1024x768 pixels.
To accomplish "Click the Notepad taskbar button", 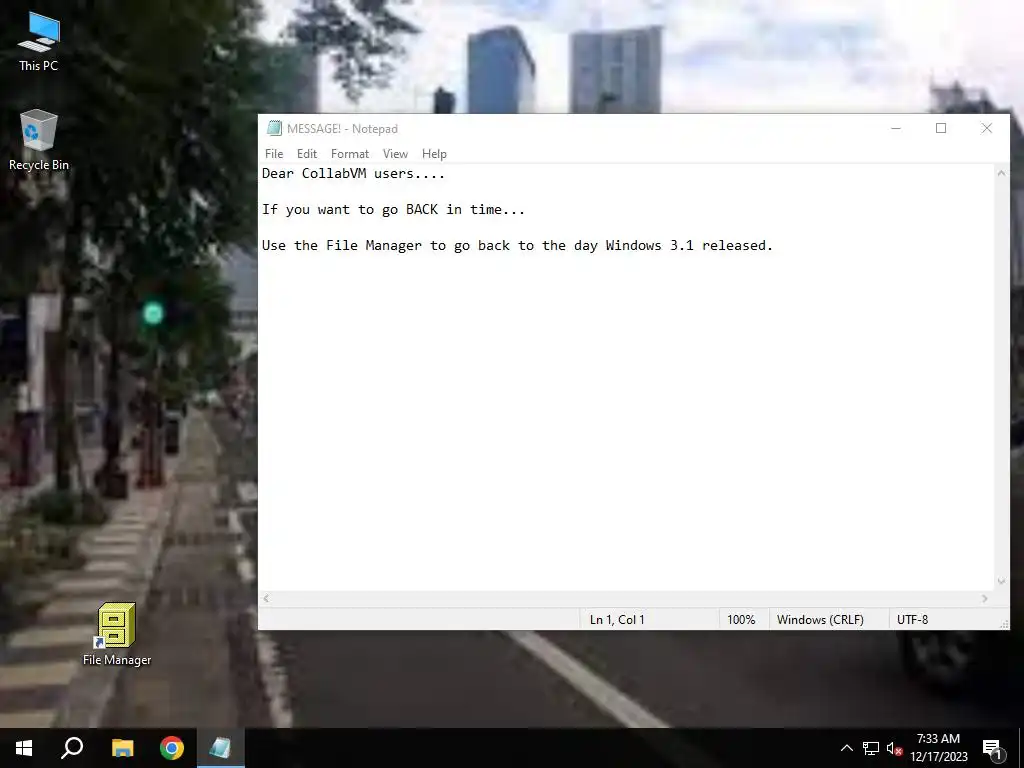I will click(x=221, y=748).
